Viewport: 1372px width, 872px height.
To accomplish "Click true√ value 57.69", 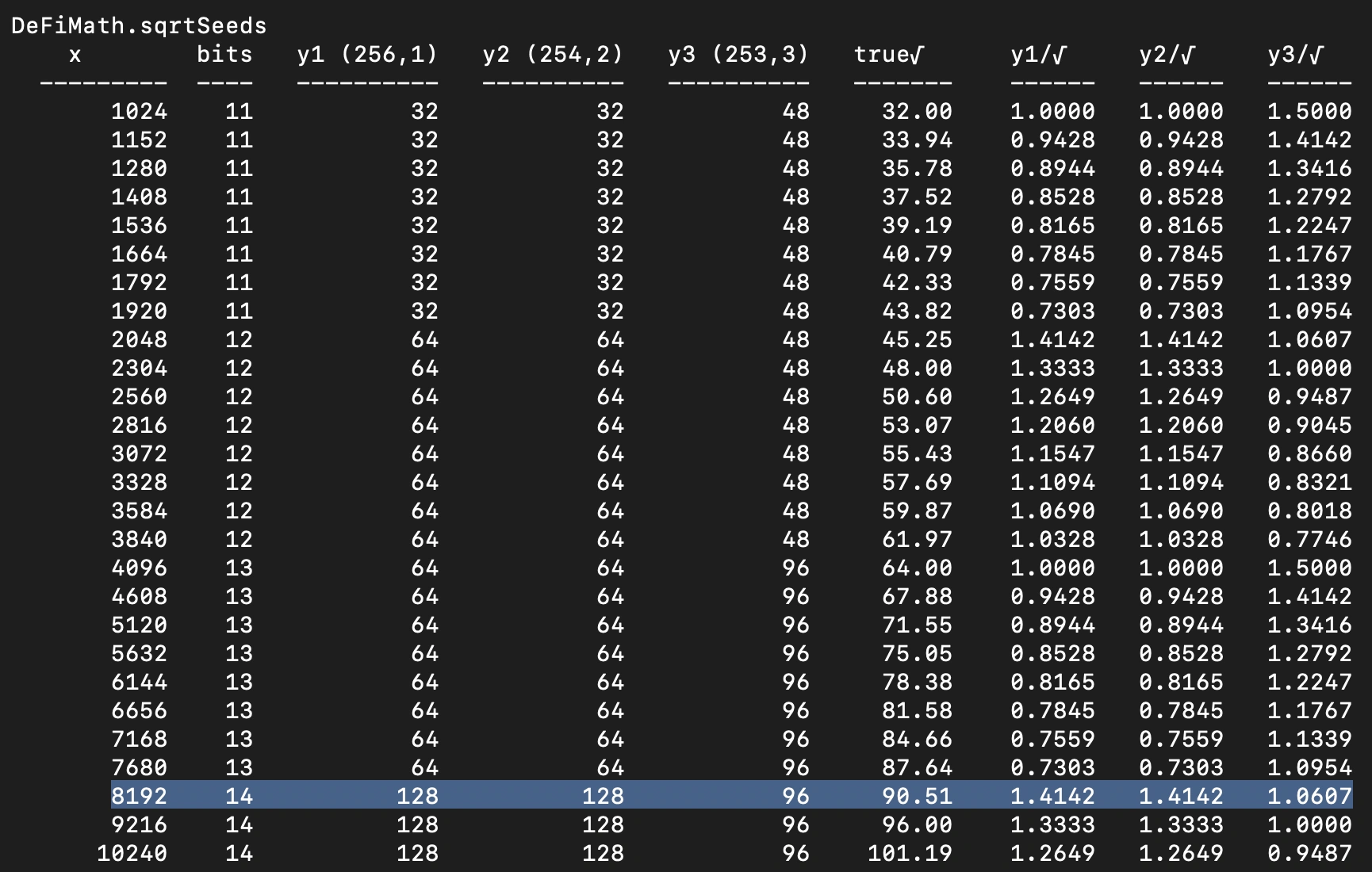I will click(x=917, y=483).
